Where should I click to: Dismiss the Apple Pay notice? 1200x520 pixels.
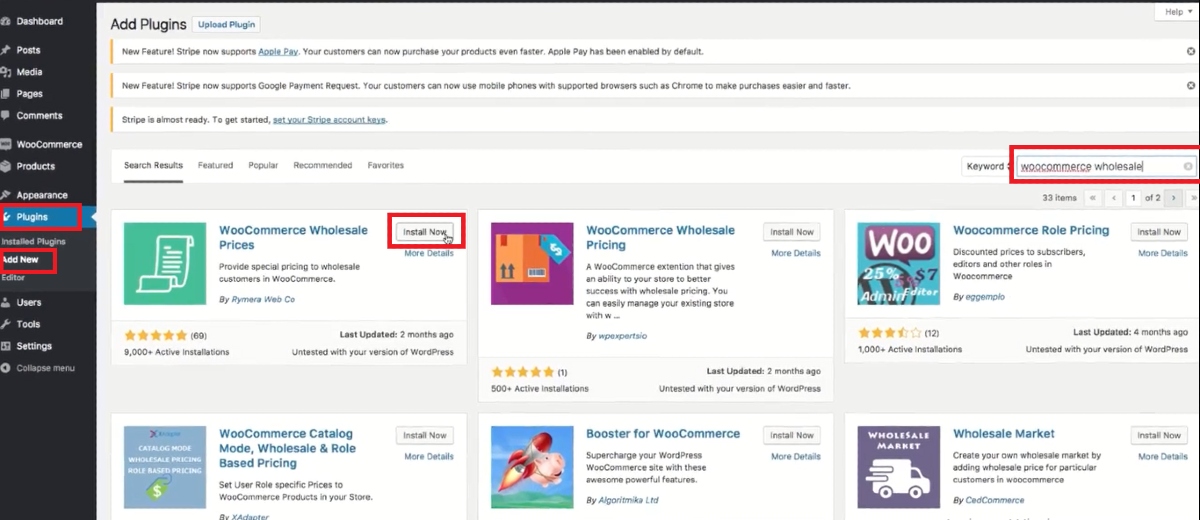(x=1191, y=51)
